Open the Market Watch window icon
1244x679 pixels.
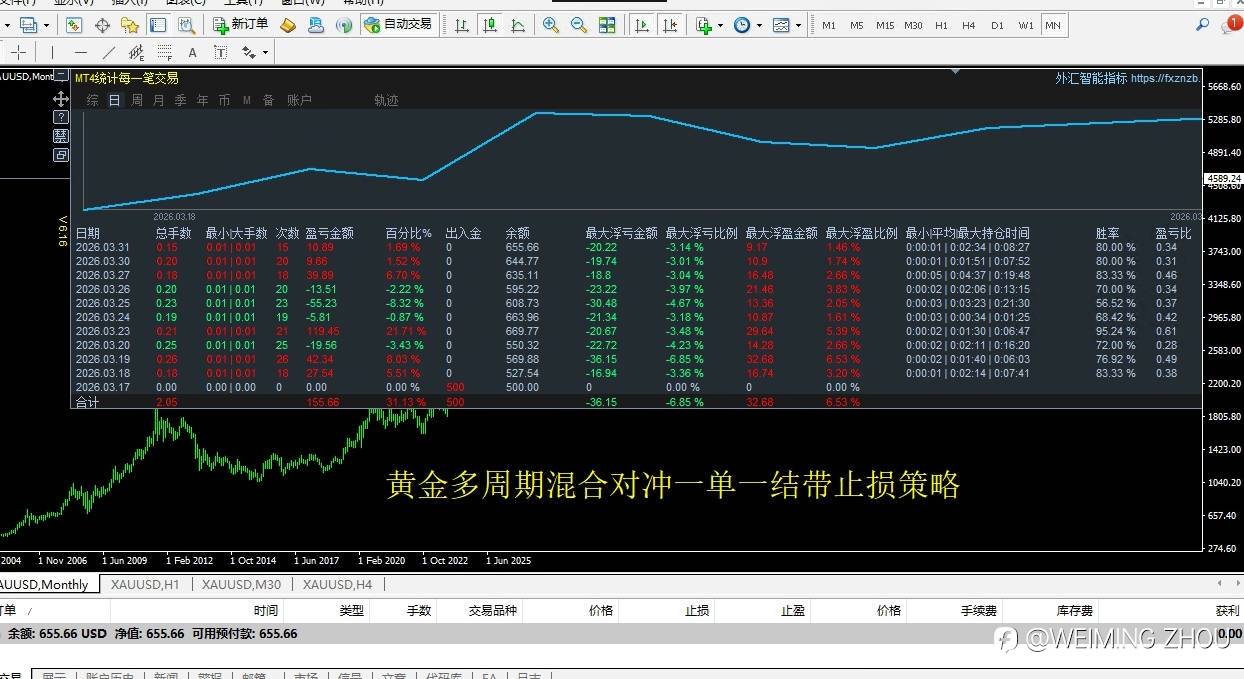coord(75,25)
